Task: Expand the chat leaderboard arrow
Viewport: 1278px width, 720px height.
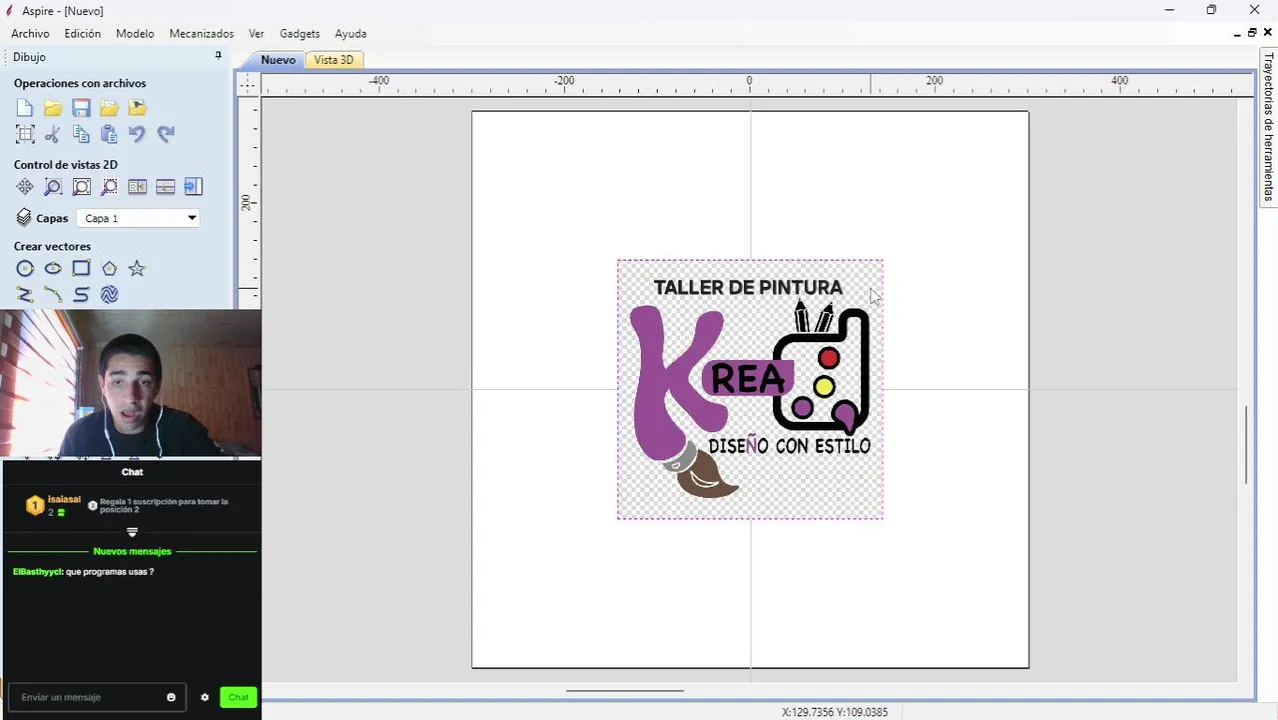Action: point(132,532)
